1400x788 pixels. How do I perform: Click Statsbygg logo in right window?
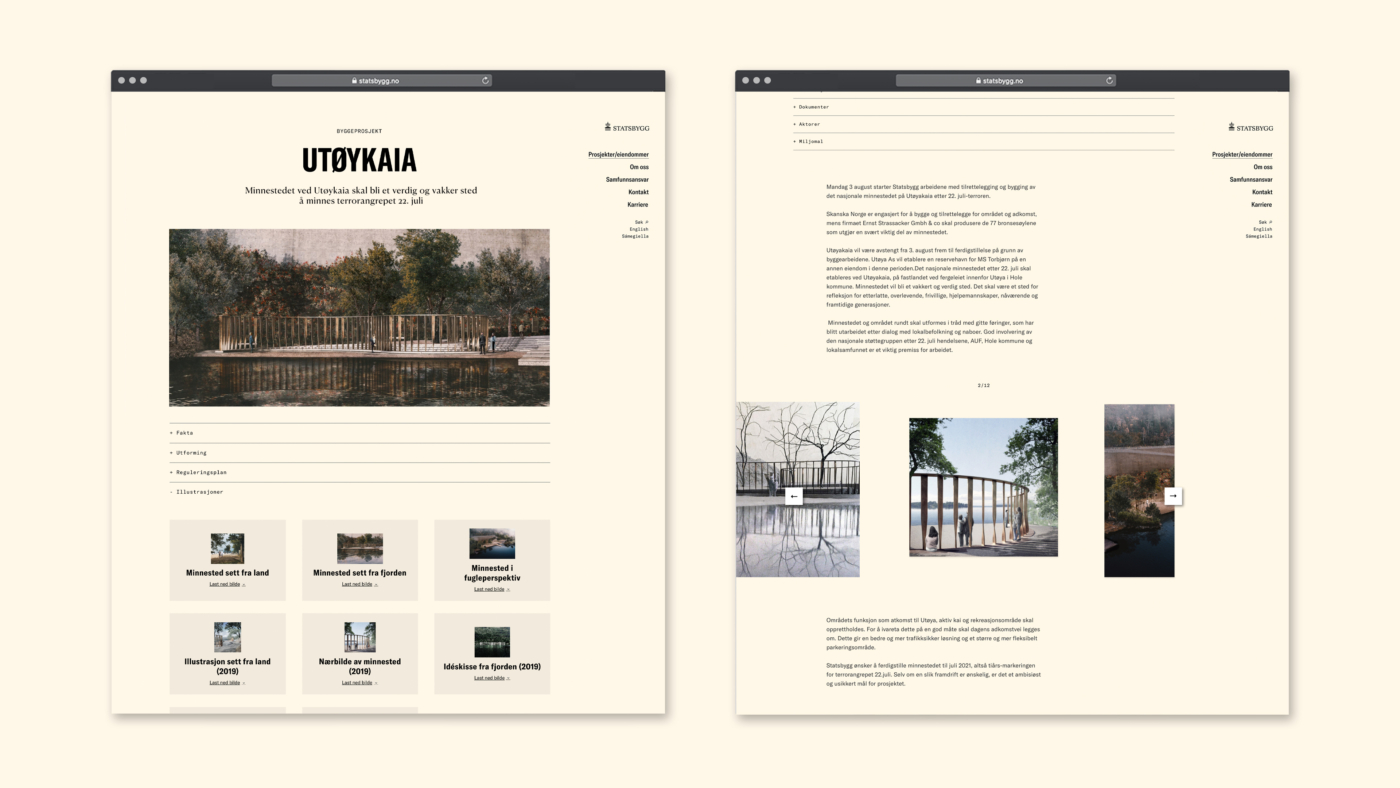(1251, 127)
